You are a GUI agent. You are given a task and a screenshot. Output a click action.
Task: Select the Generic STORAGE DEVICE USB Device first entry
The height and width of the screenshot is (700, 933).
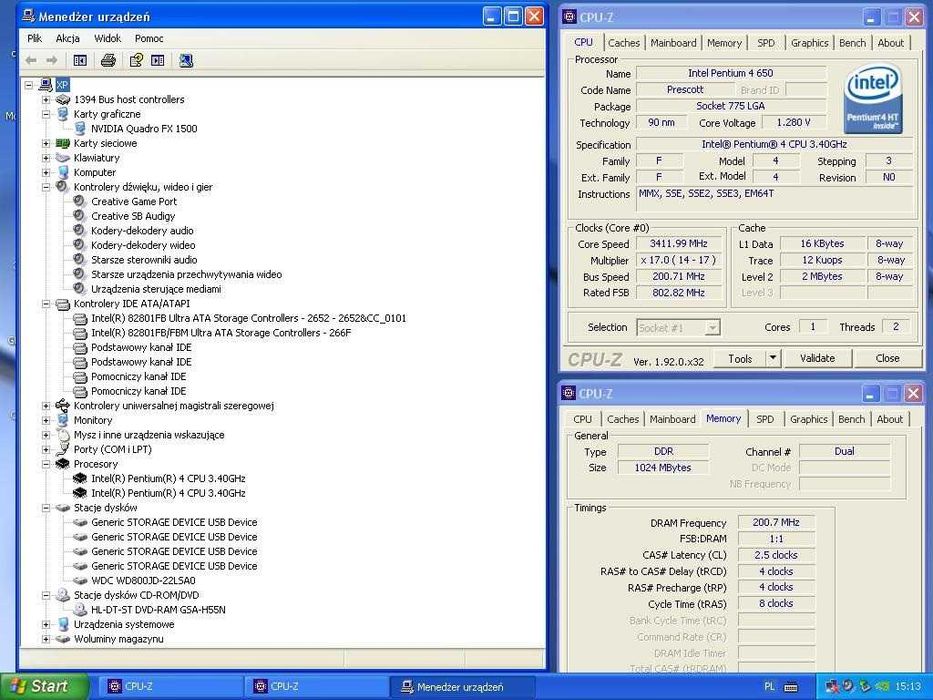tap(174, 523)
